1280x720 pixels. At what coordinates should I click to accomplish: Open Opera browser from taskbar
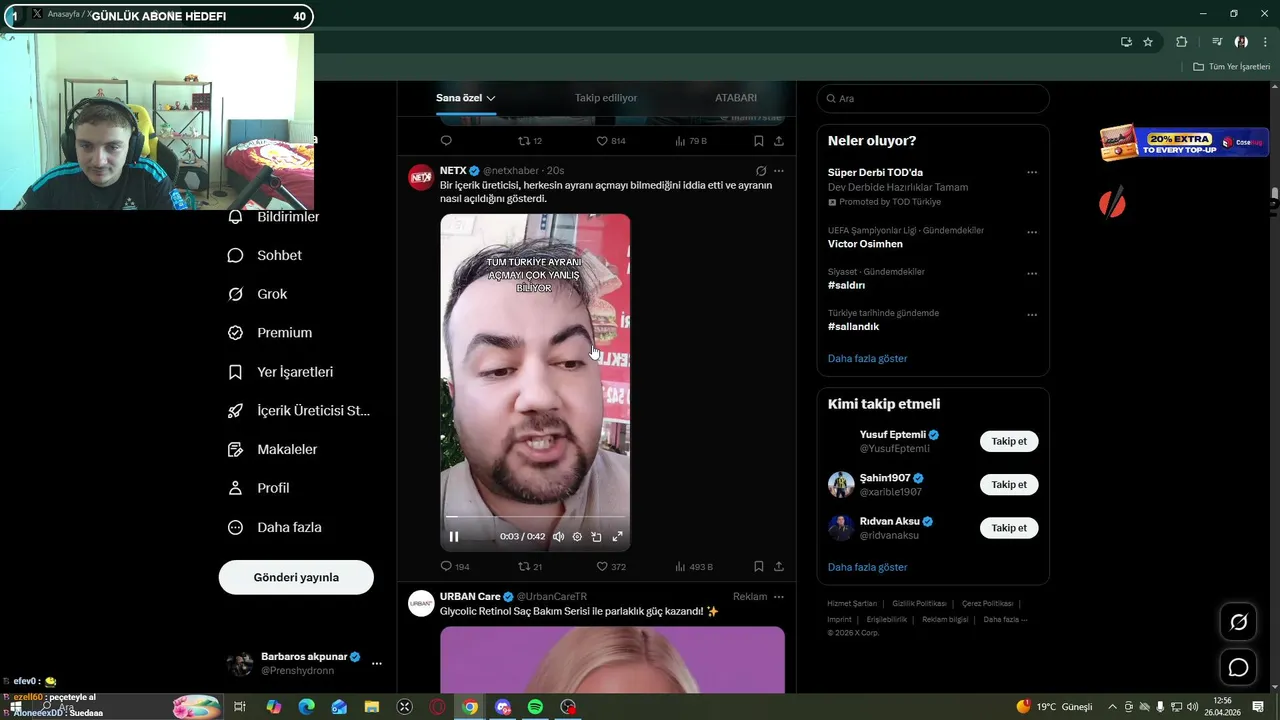pos(437,707)
